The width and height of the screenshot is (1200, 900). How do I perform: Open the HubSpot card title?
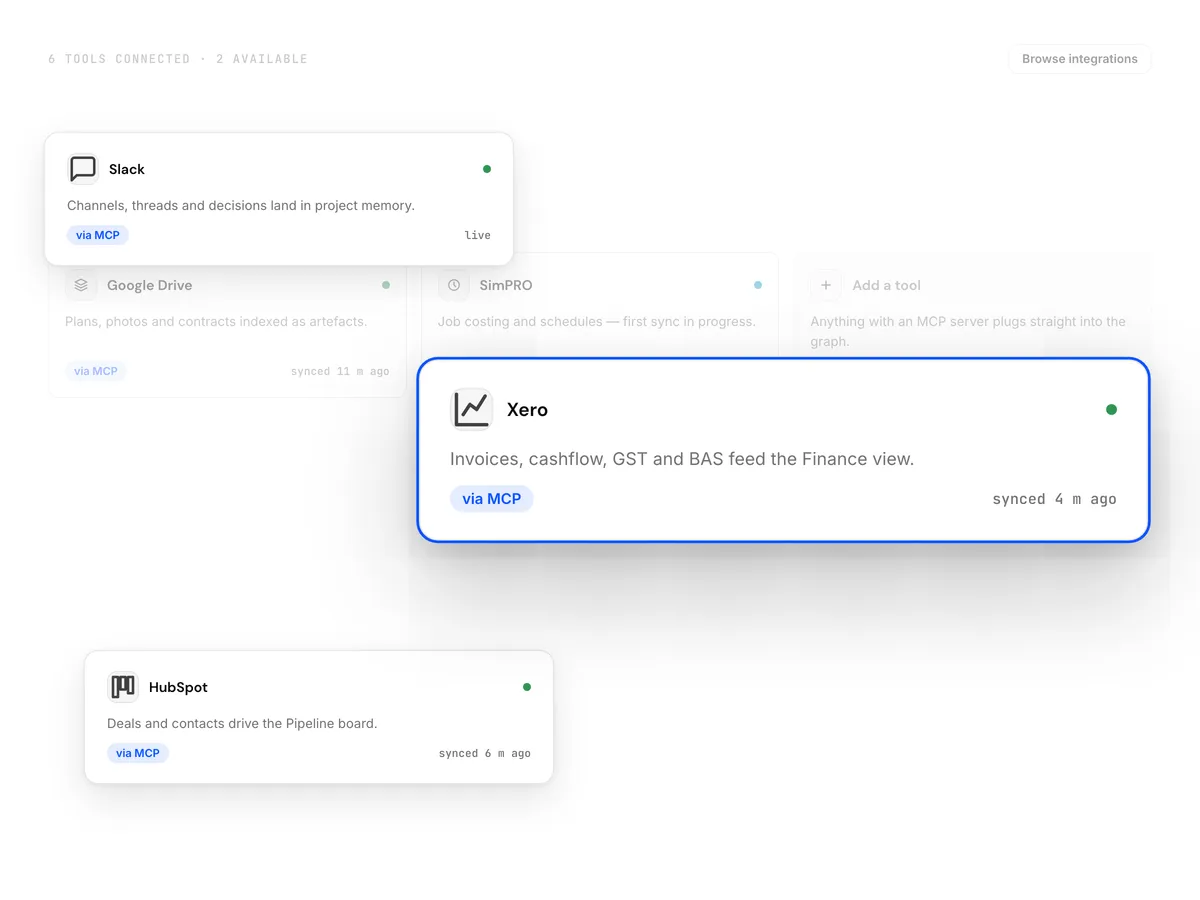tap(178, 687)
